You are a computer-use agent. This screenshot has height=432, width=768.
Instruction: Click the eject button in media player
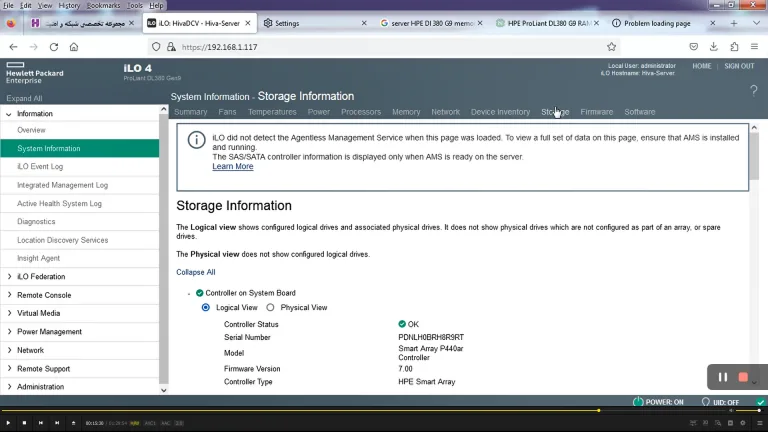73,423
